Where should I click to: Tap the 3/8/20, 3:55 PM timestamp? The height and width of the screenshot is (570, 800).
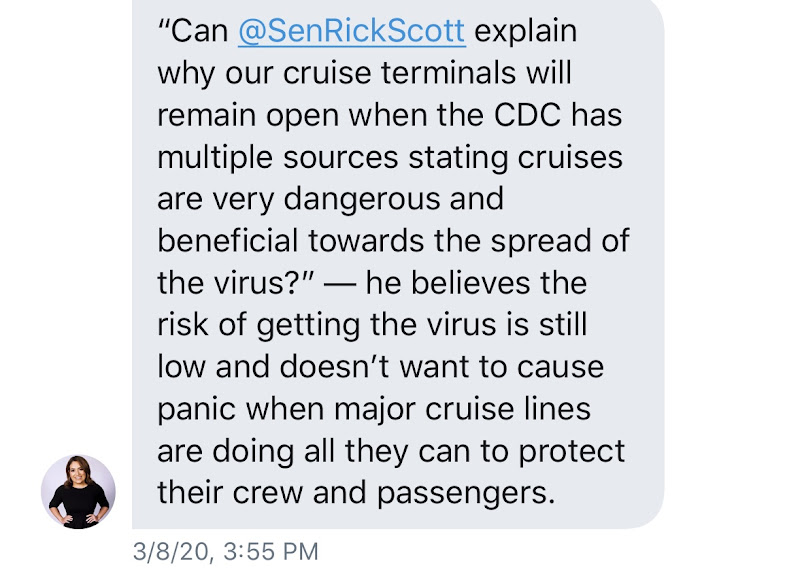coord(226,552)
